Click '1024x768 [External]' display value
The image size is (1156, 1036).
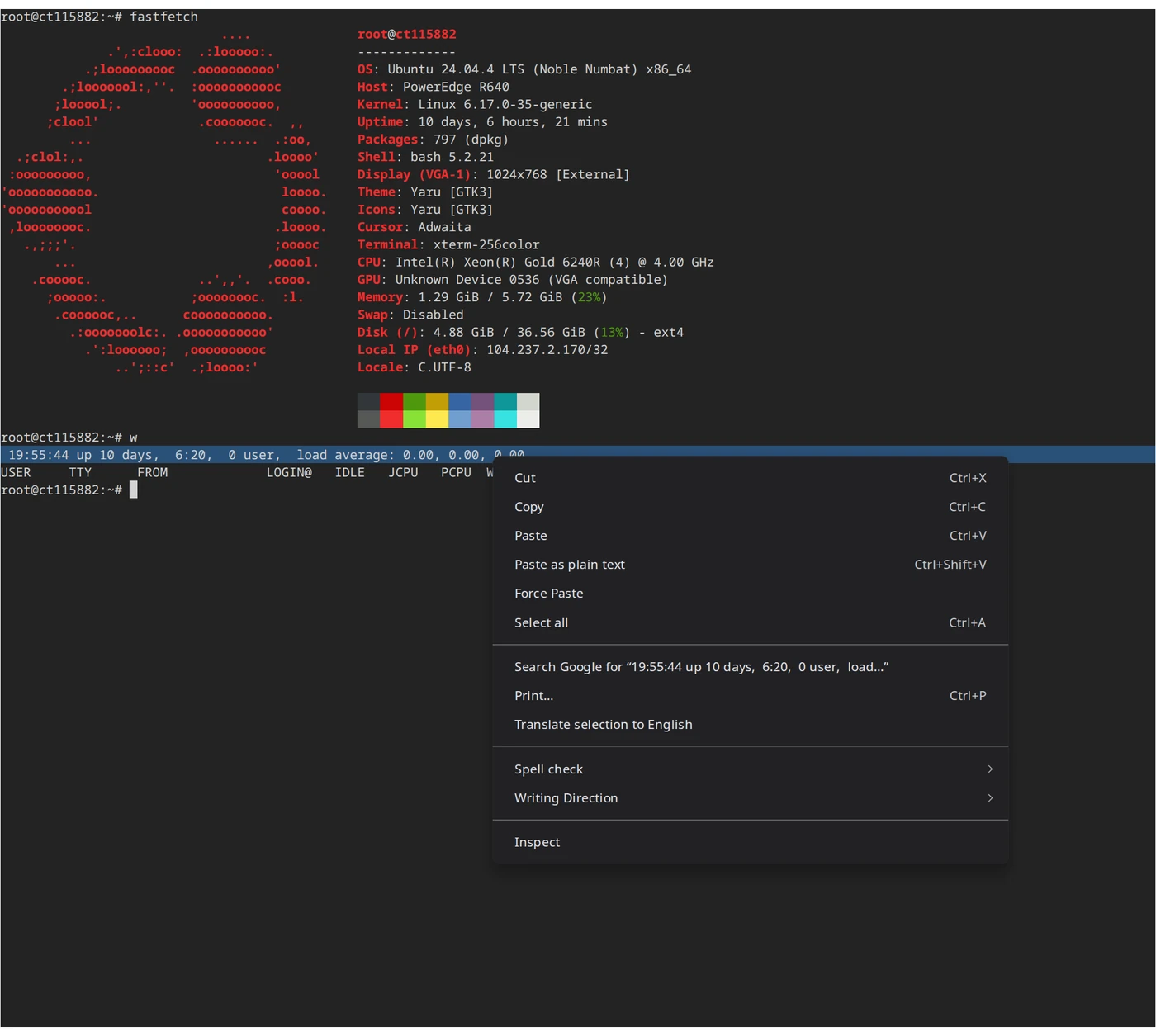558,174
